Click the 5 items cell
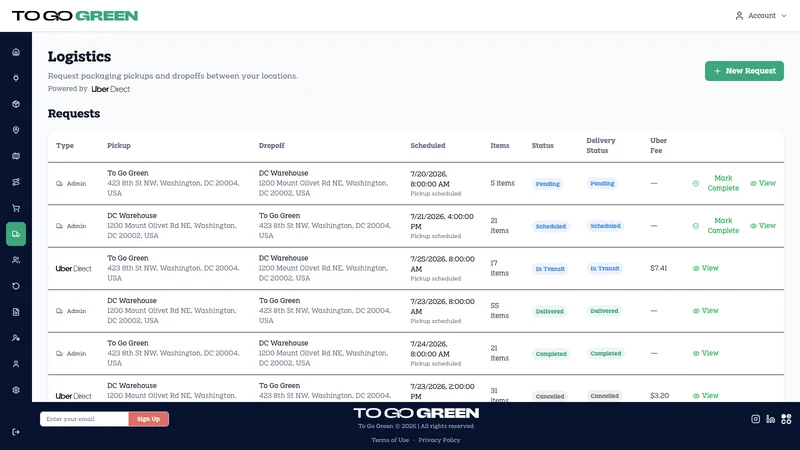Image resolution: width=800 pixels, height=450 pixels. tap(503, 183)
